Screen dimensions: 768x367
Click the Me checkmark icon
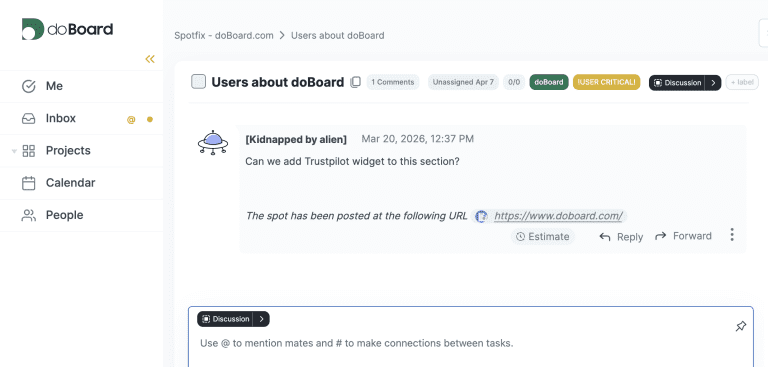(x=29, y=86)
